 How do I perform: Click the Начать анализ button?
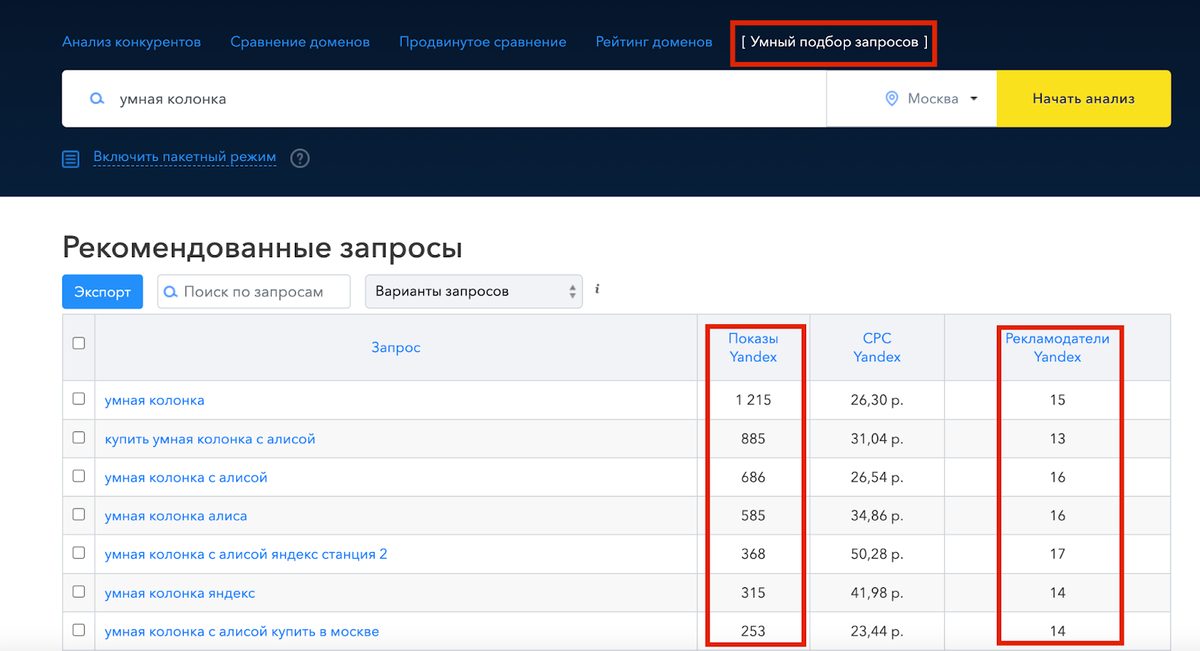click(1084, 99)
